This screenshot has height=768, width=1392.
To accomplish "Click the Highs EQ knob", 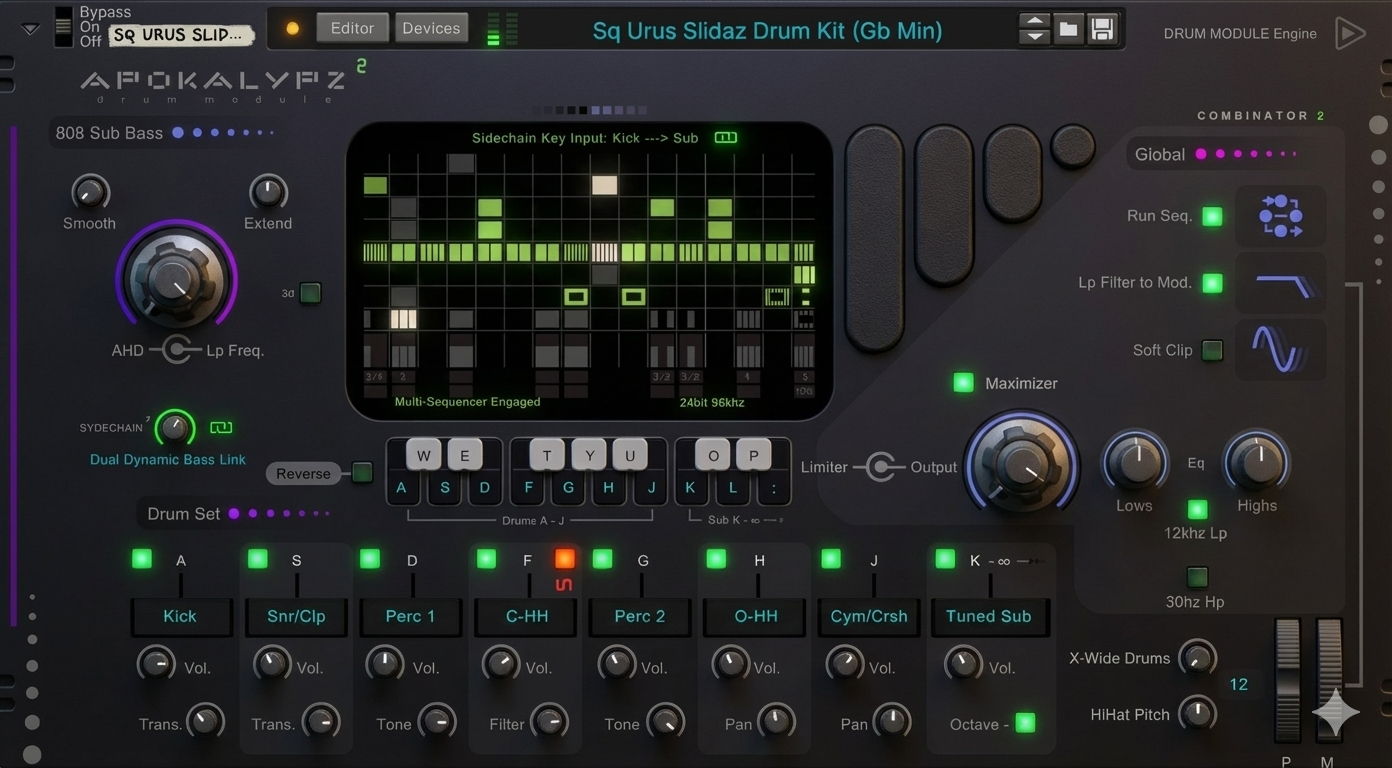I will tap(1256, 461).
